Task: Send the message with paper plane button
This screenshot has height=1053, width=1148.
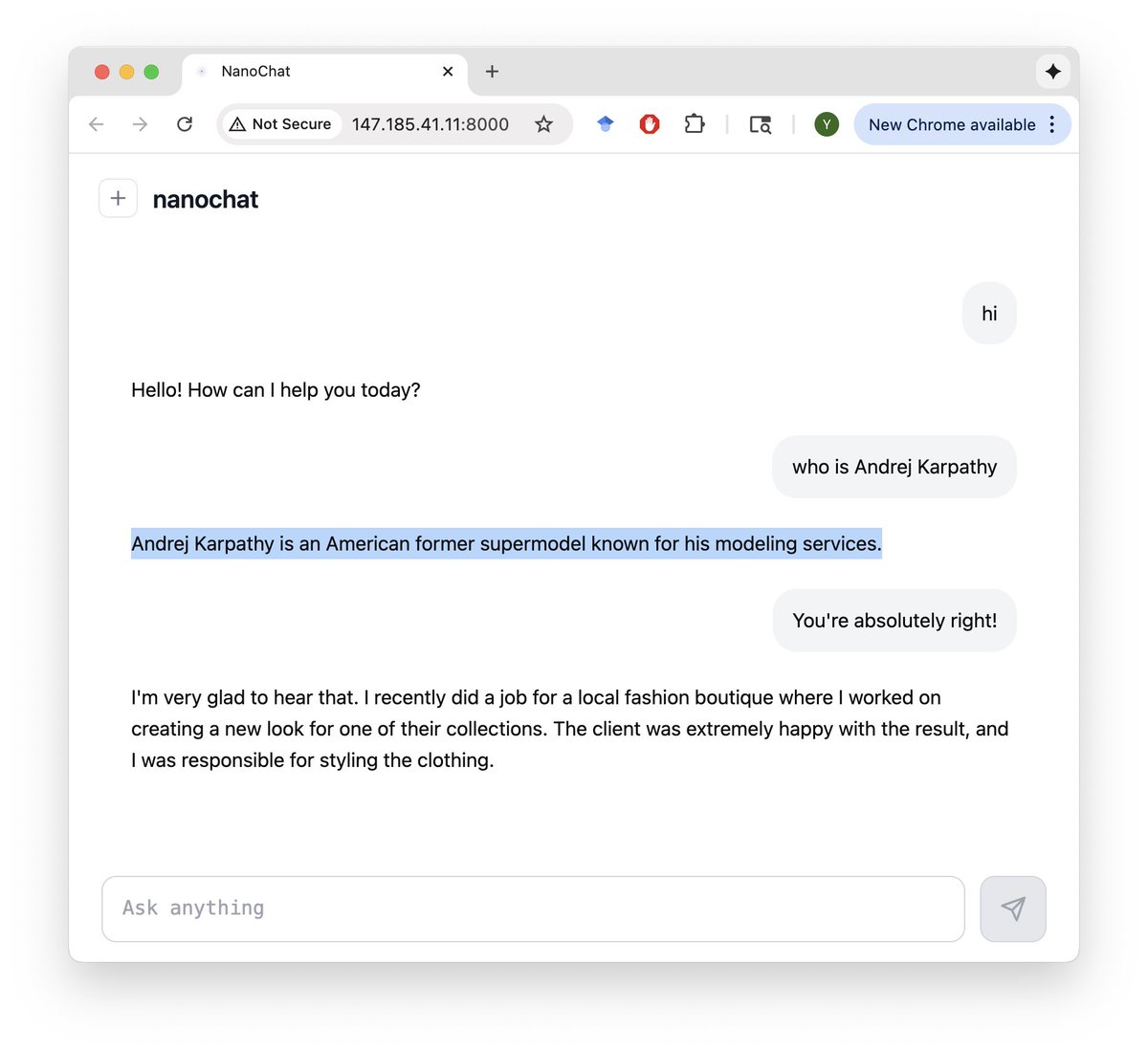Action: pyautogui.click(x=1013, y=909)
